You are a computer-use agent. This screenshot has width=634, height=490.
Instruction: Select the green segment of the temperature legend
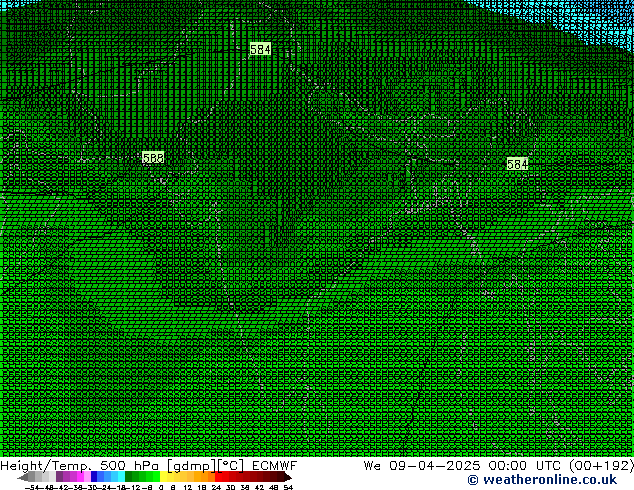(142, 477)
